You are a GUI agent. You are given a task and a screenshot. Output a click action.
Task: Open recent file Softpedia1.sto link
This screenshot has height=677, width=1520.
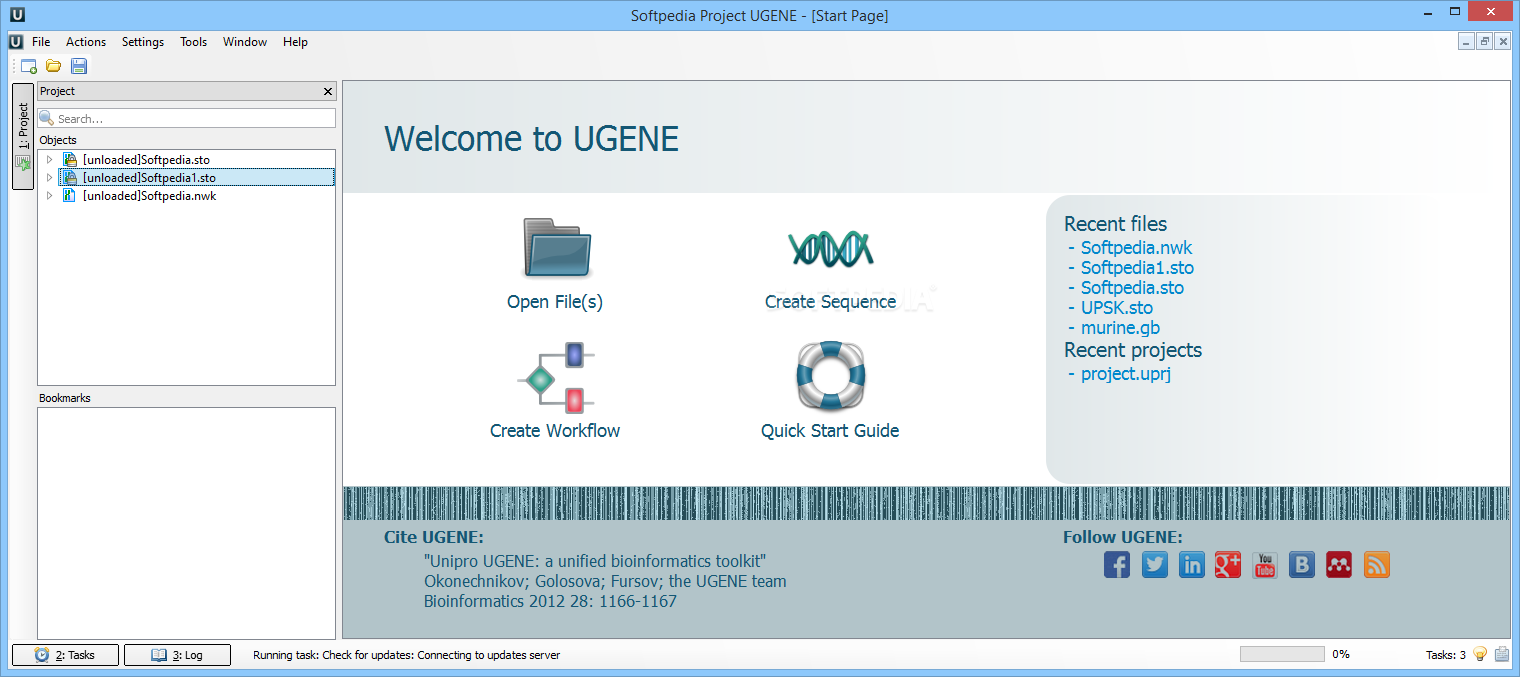1137,268
